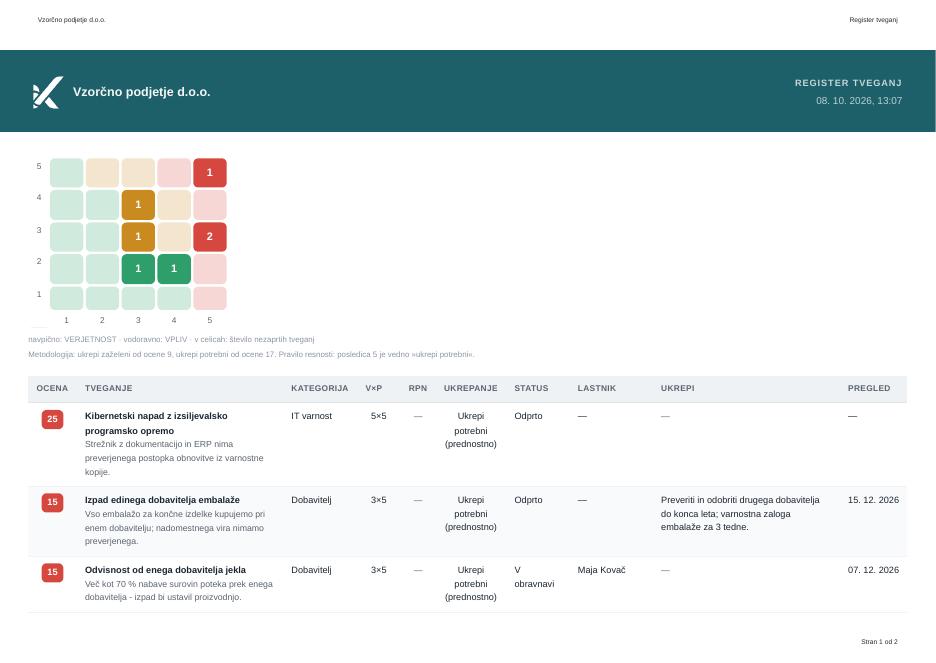Select the orange matrix cell in row 4
Screen dimensions: 936x663
pos(138,205)
